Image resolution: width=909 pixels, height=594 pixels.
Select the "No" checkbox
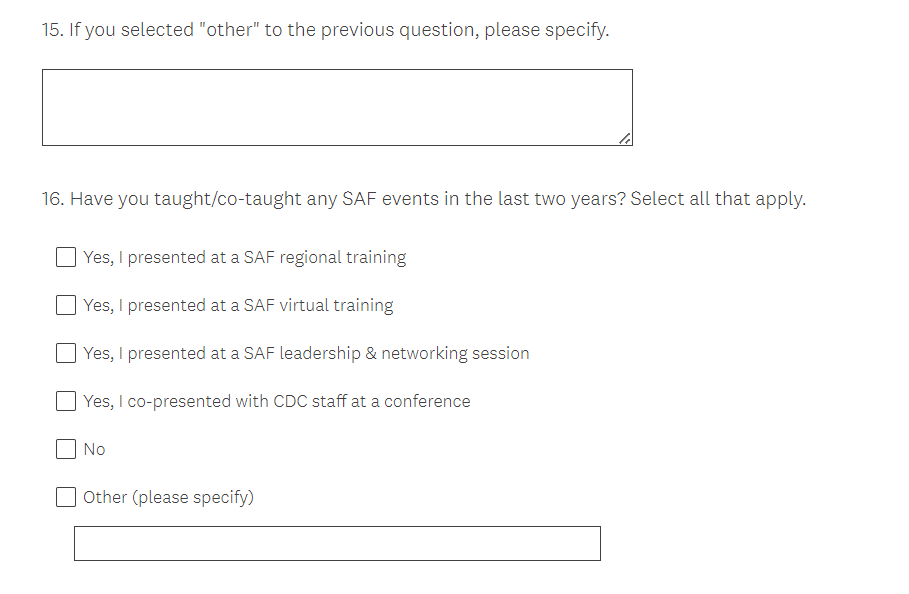pos(66,449)
